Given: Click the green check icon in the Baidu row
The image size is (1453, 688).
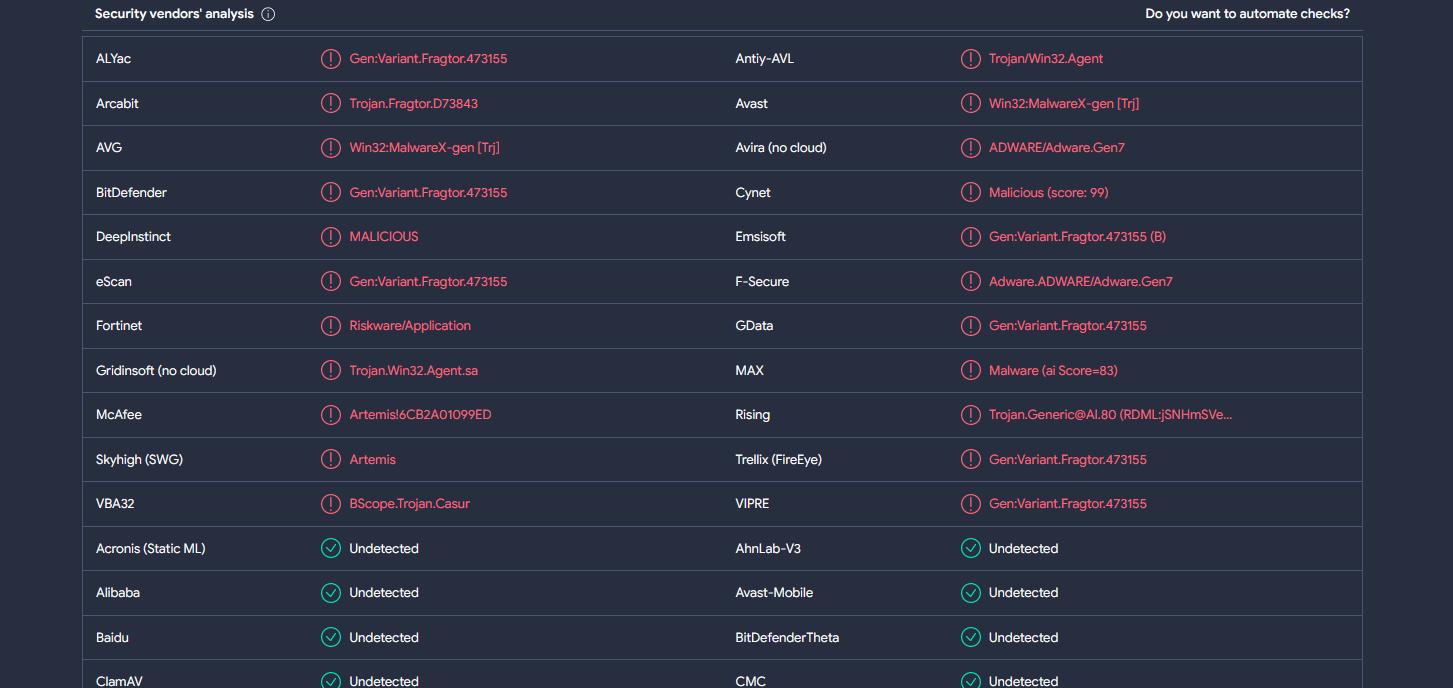Looking at the screenshot, I should coord(330,637).
